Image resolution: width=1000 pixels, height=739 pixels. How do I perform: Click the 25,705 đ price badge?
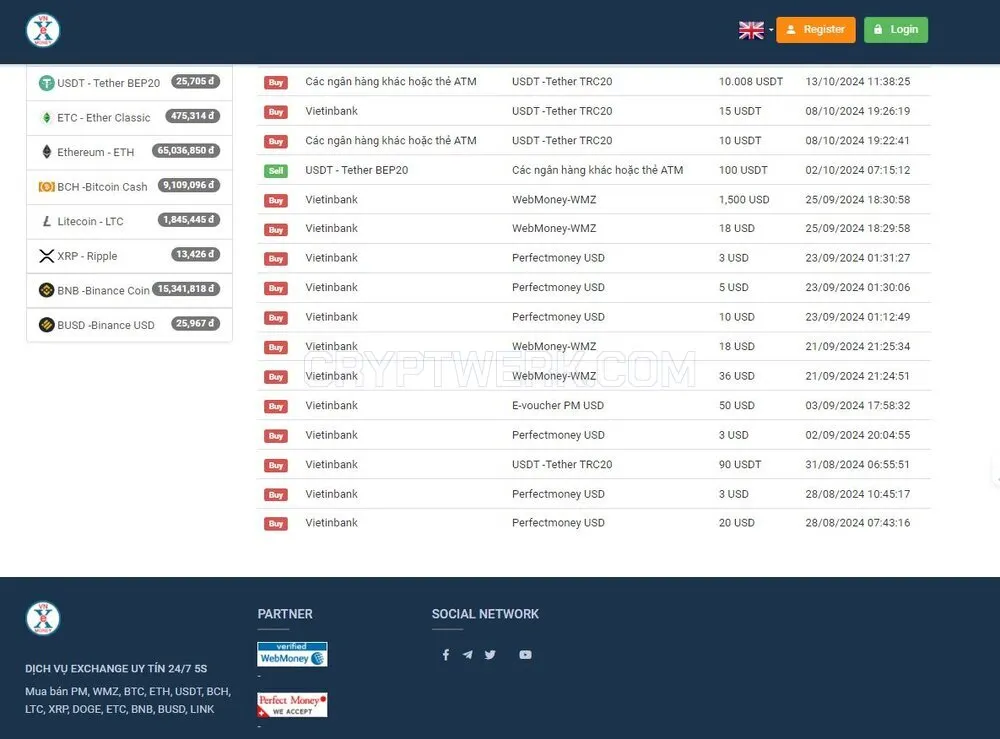tap(195, 82)
